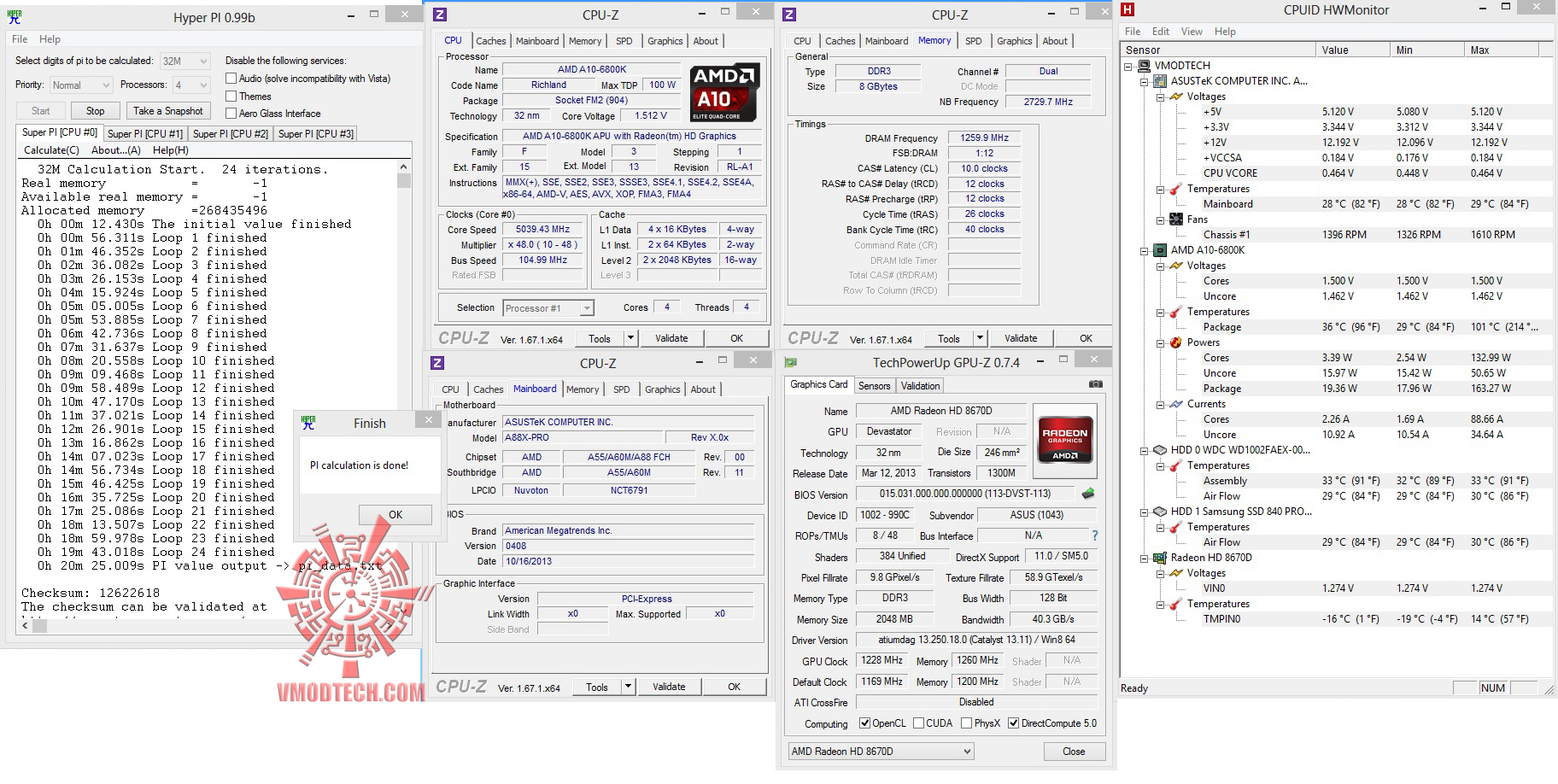Click the Temperatures thermometer icon under Radeon HD 8670D
The width and height of the screenshot is (1558, 784).
tap(1176, 604)
